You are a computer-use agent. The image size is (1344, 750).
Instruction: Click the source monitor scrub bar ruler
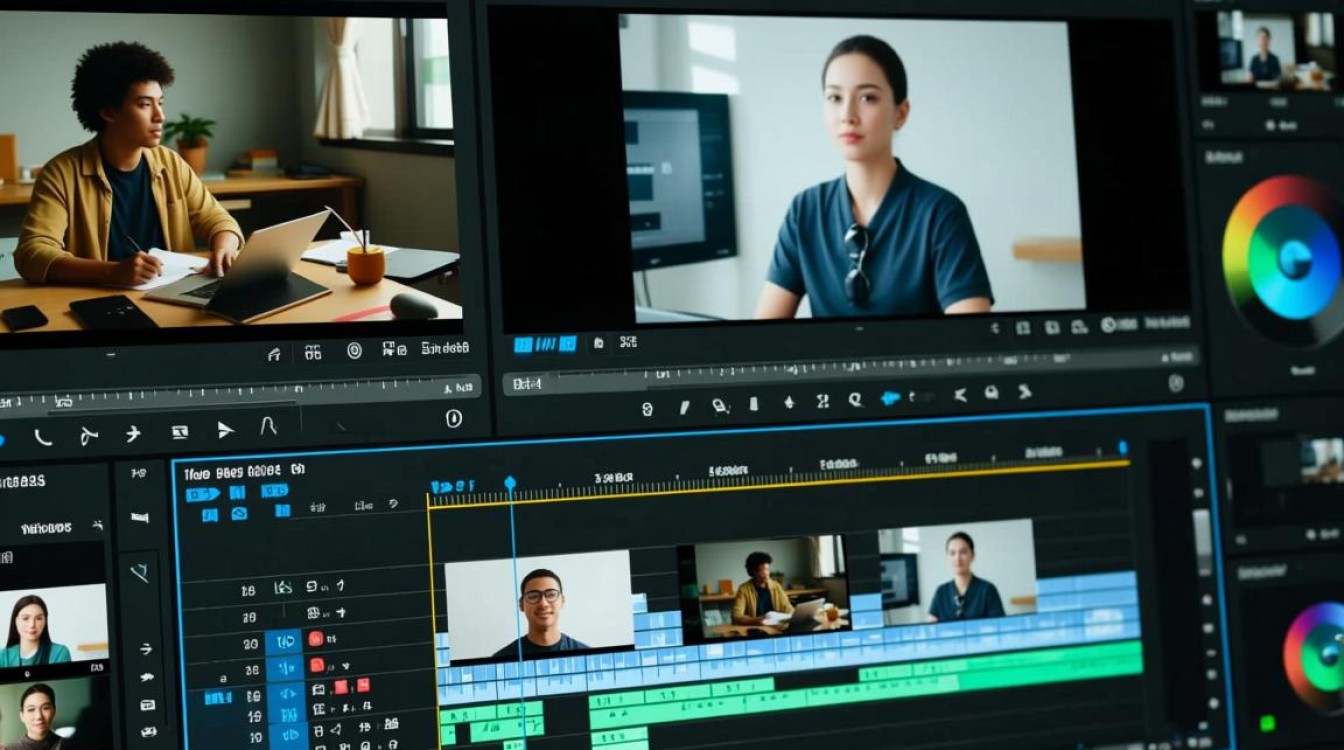pos(240,392)
